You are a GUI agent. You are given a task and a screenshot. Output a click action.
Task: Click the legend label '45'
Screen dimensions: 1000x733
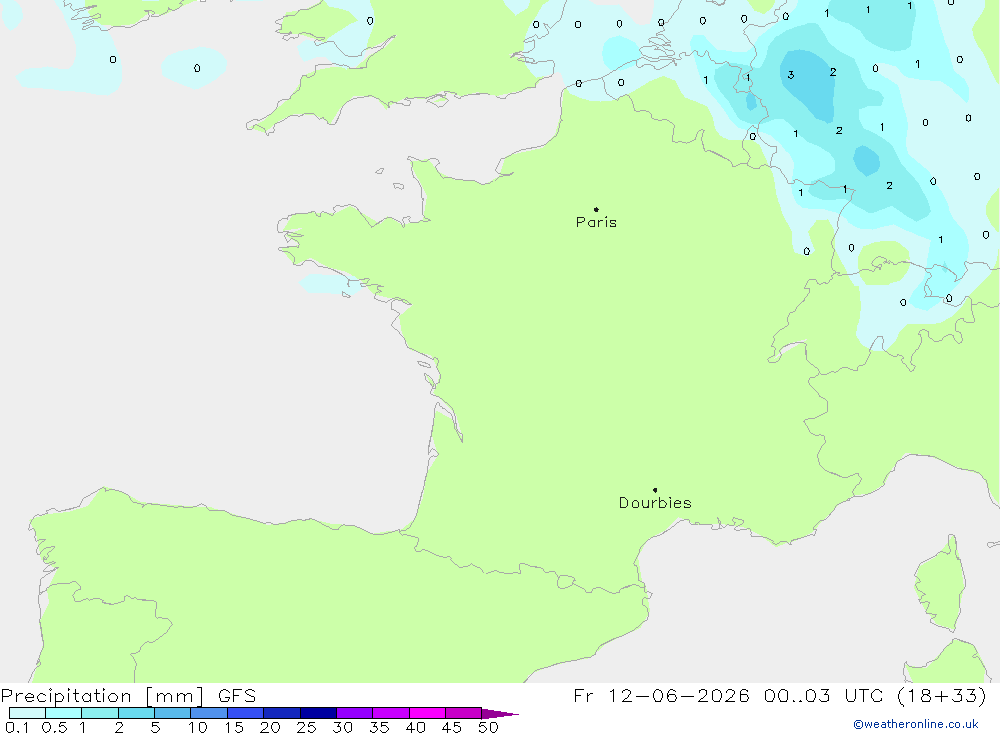coord(452,727)
